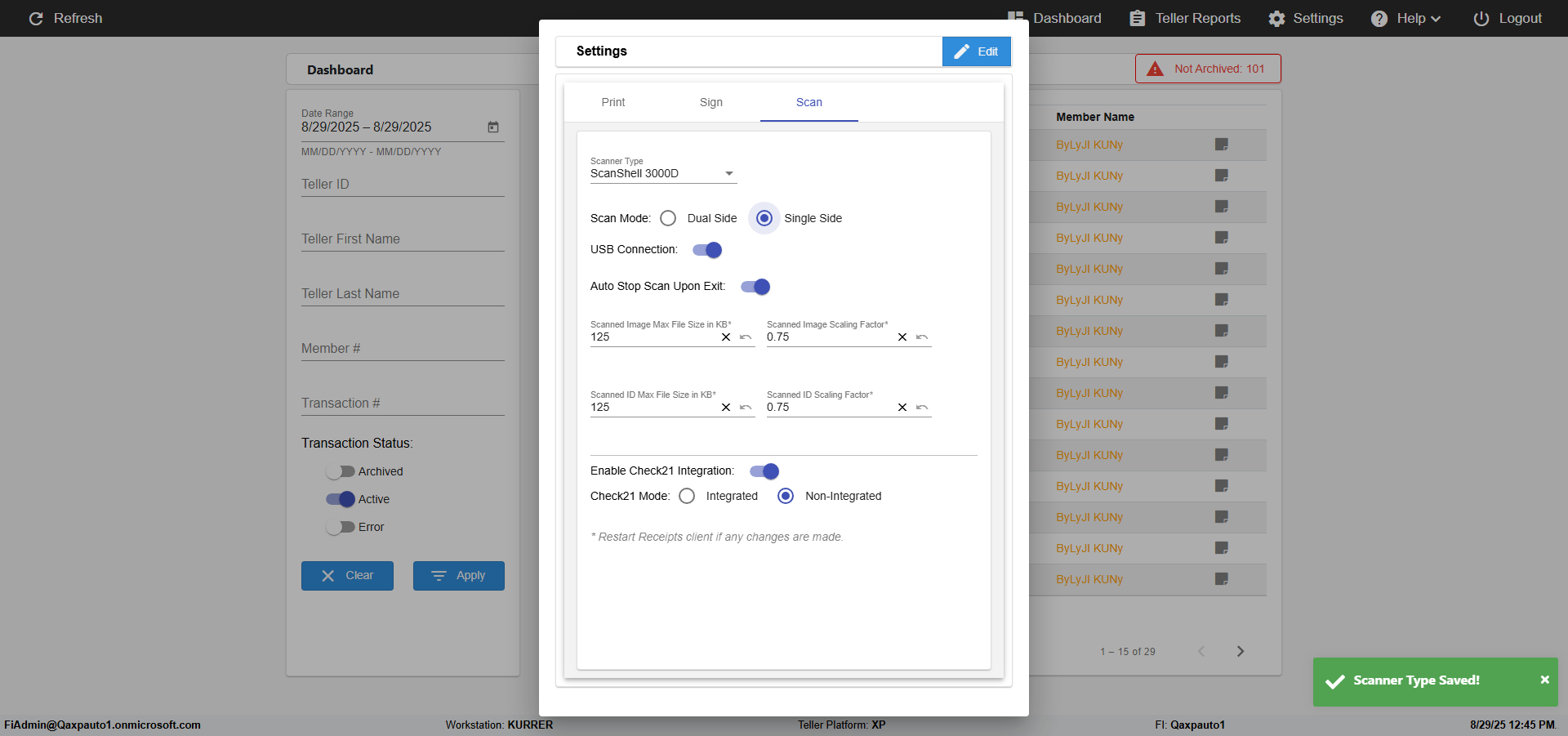Switch to the Scan tab
Screen dimensions: 1568x736
(809, 102)
